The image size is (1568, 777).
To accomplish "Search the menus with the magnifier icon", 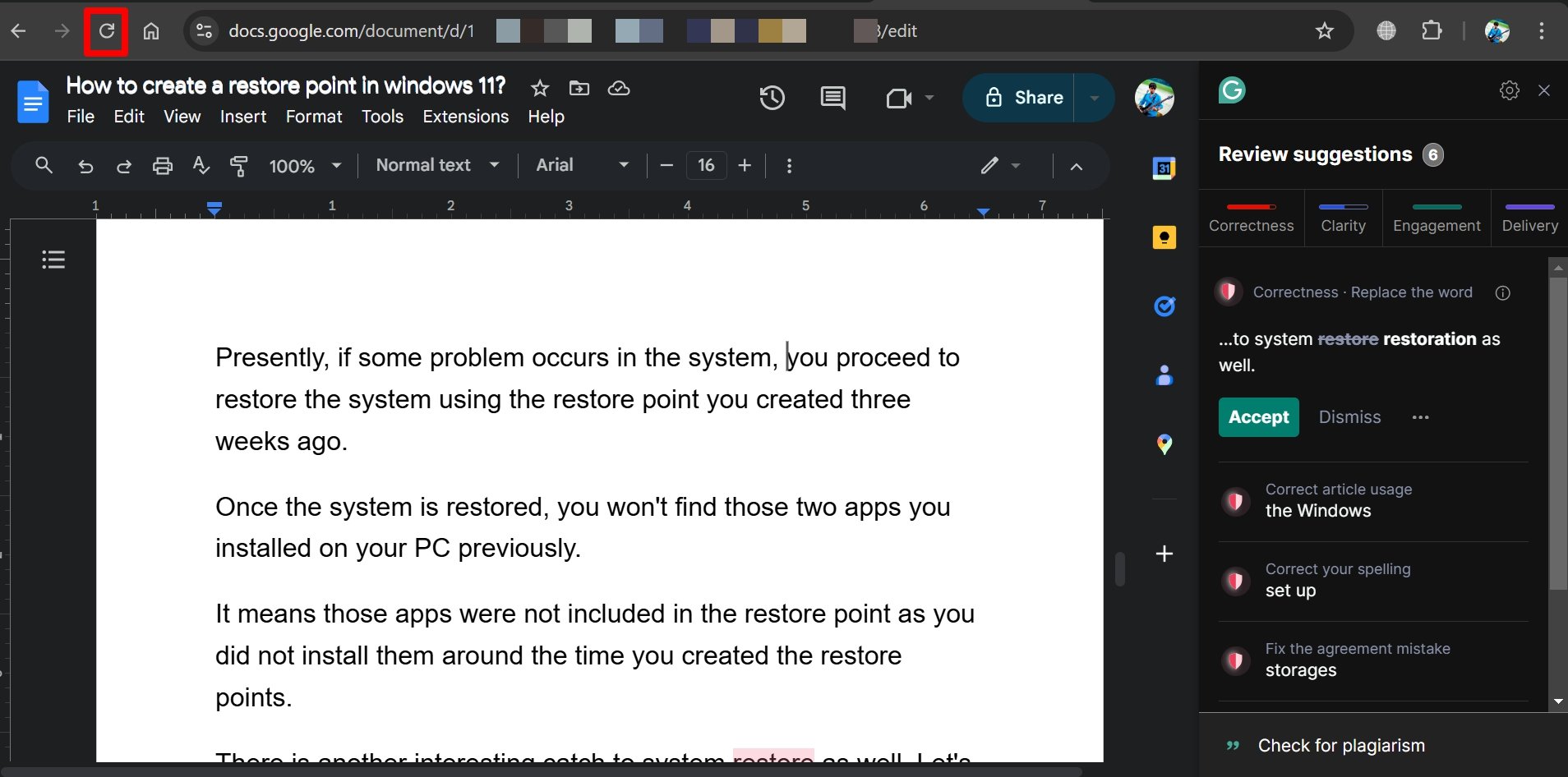I will pos(44,165).
